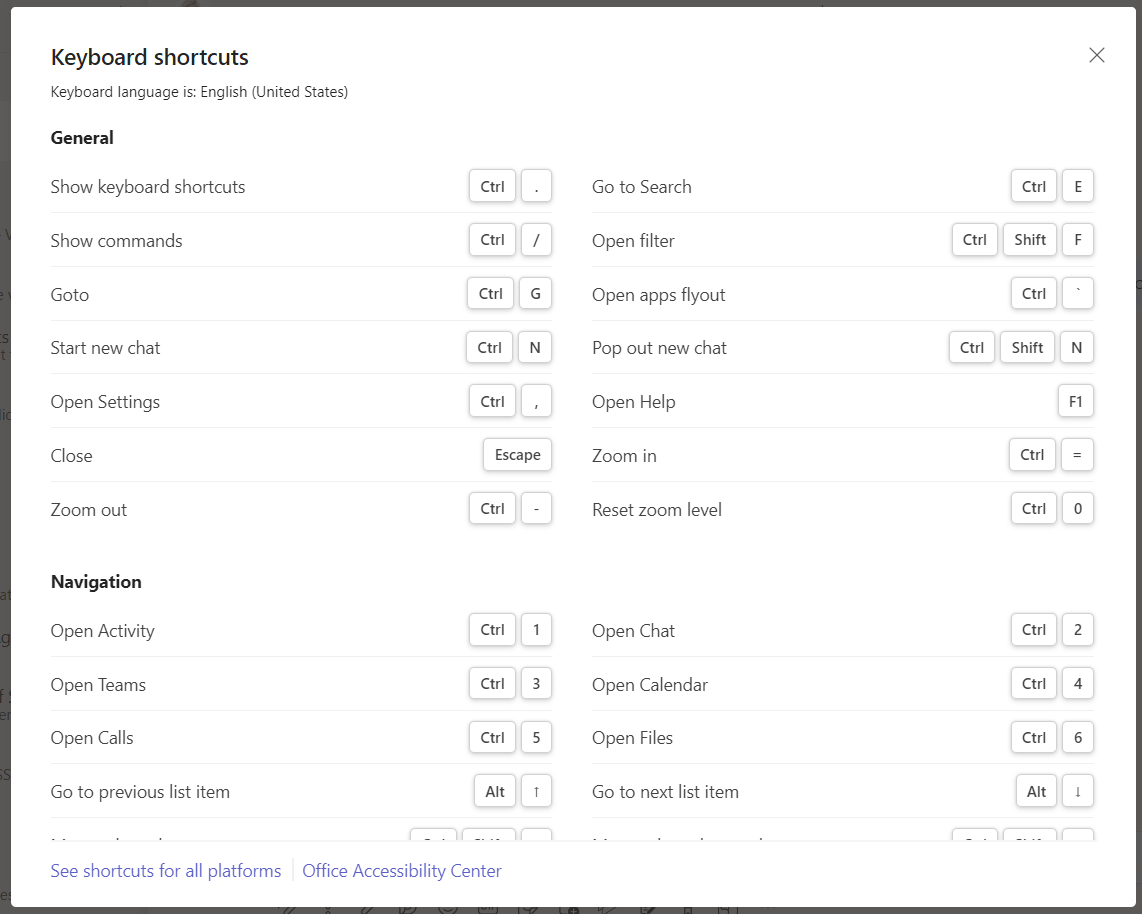Image resolution: width=1142 pixels, height=914 pixels.
Task: Click the slash key badge for Show commands
Action: [x=536, y=240]
